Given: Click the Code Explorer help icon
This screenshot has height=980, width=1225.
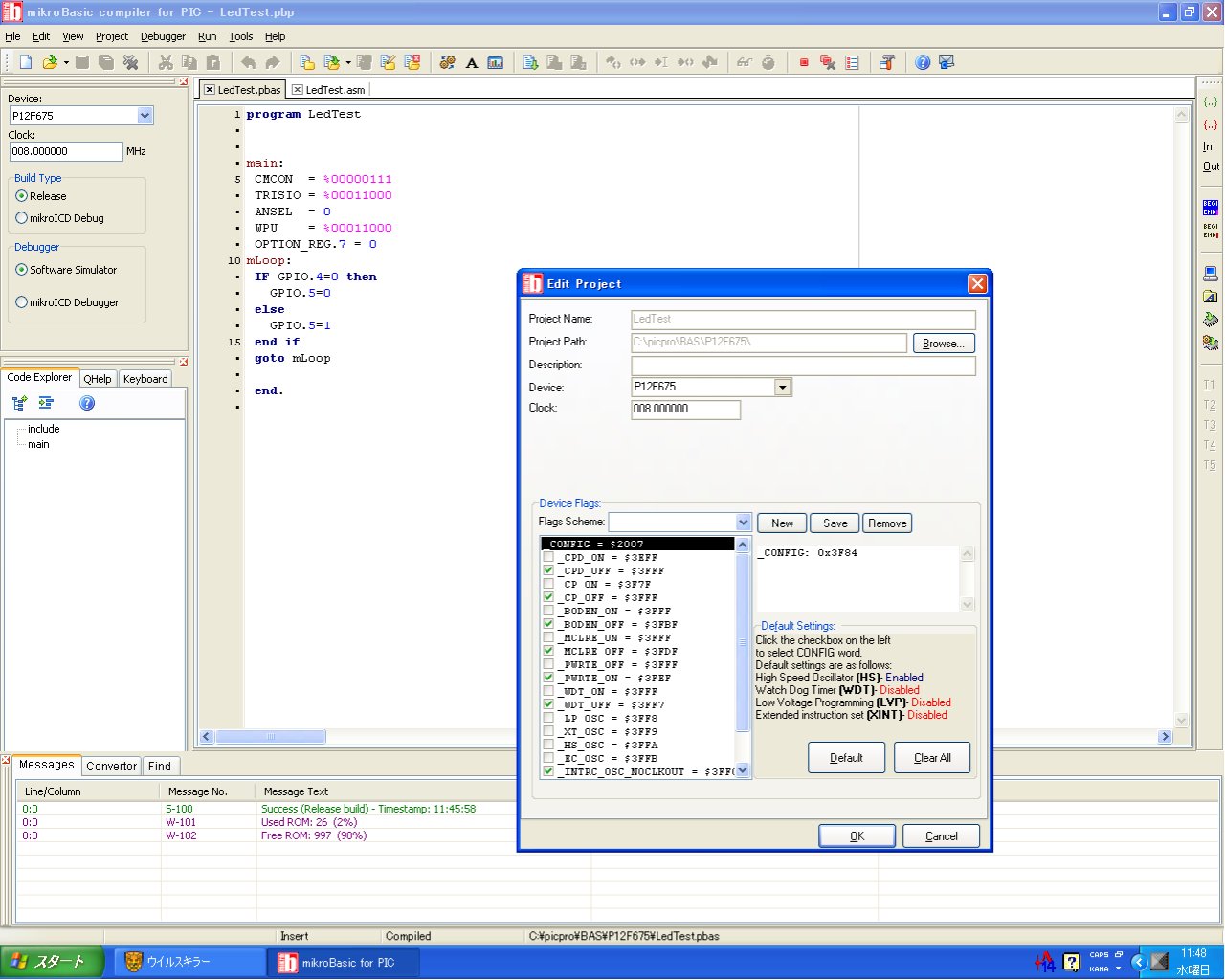Looking at the screenshot, I should tap(87, 403).
